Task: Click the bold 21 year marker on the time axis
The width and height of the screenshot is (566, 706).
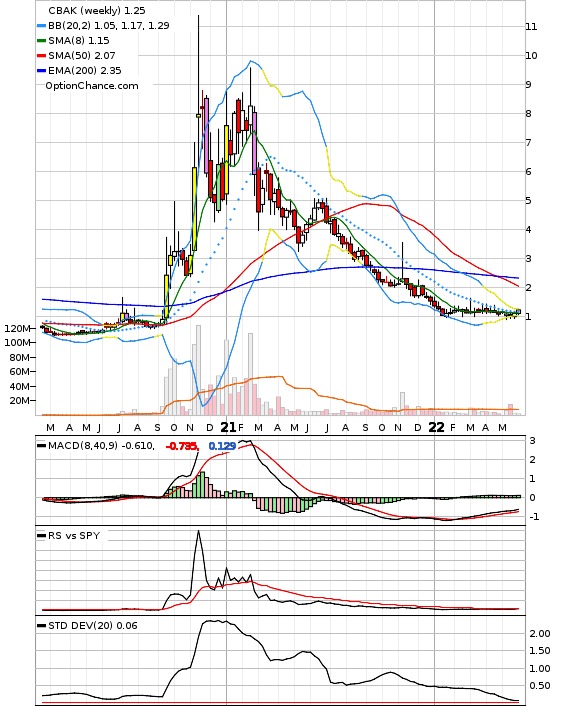Action: [228, 427]
